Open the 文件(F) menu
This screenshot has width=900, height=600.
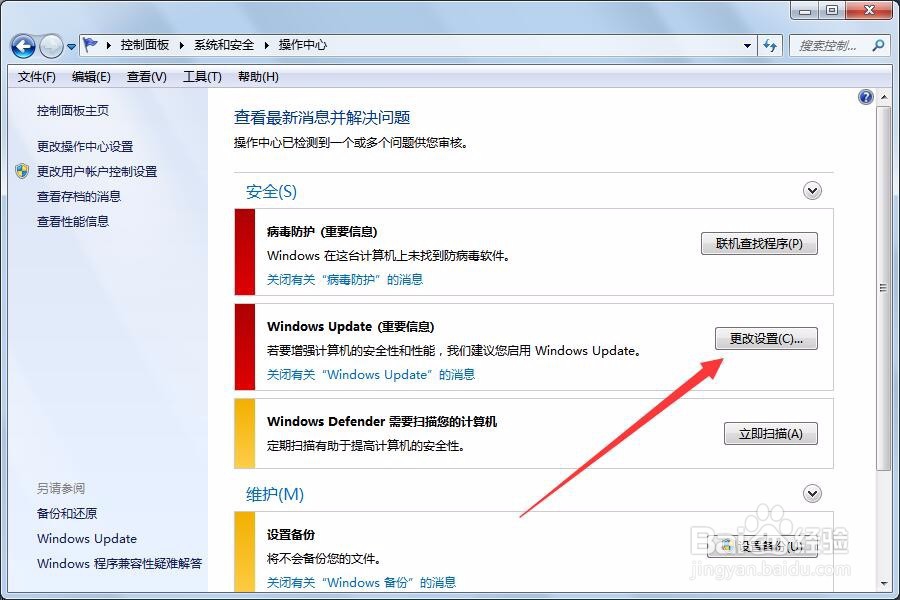[36, 76]
